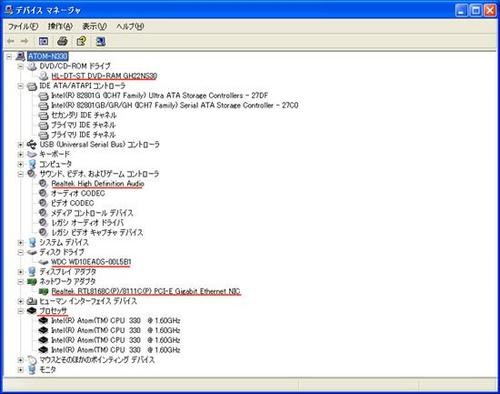Click the システム デバイス category icon

coord(32,243)
